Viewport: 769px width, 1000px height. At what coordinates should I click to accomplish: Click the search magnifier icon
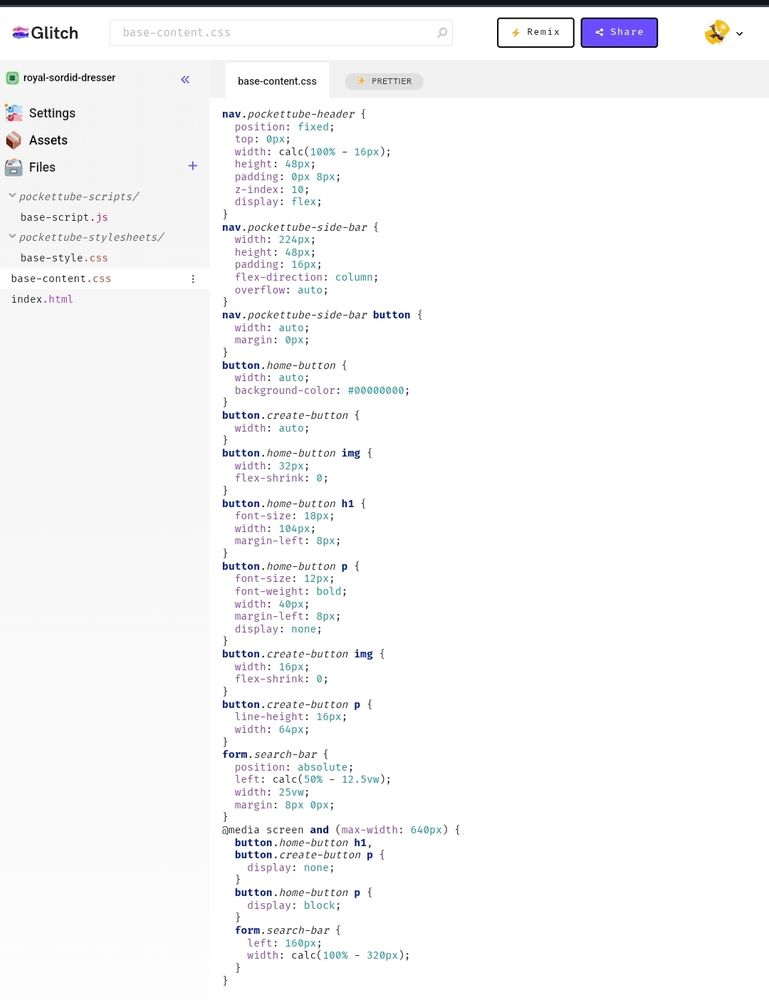[442, 33]
